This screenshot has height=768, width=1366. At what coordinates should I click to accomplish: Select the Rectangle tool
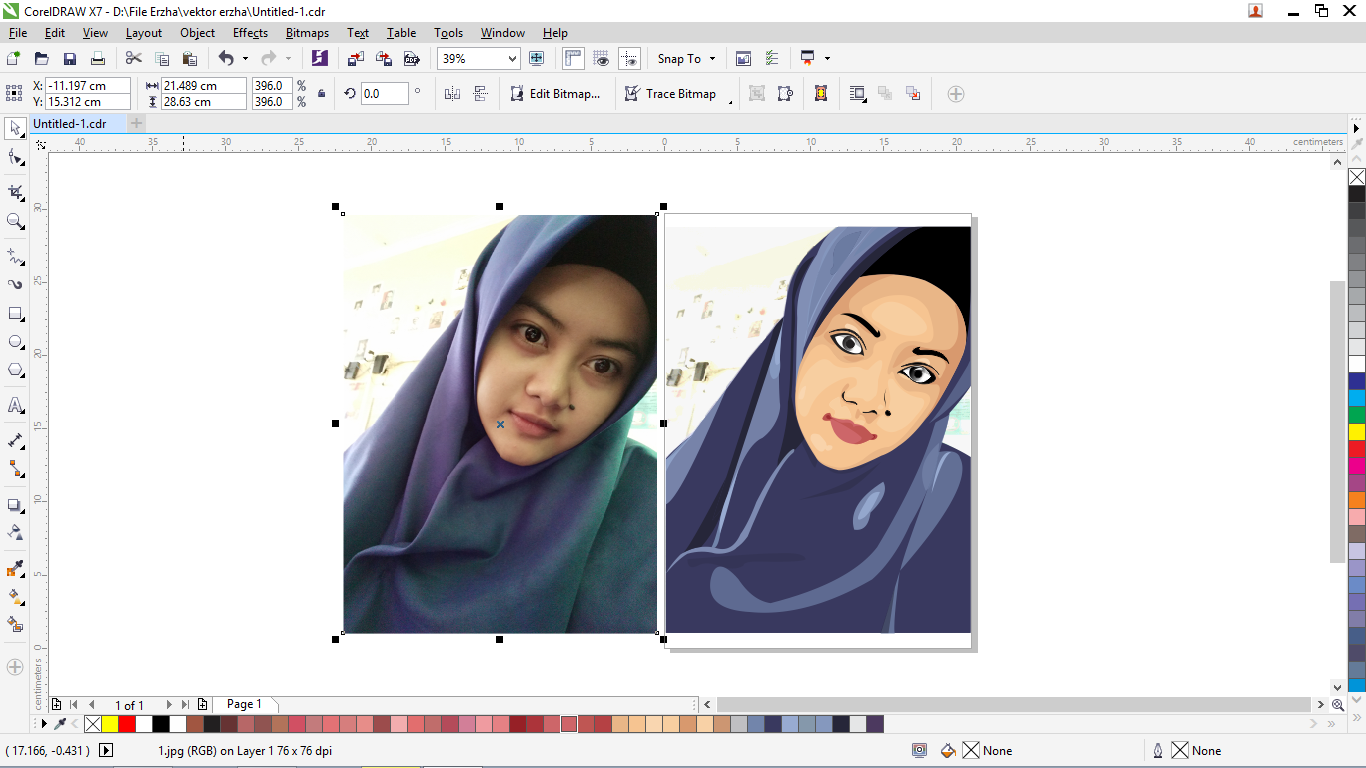pyautogui.click(x=15, y=314)
